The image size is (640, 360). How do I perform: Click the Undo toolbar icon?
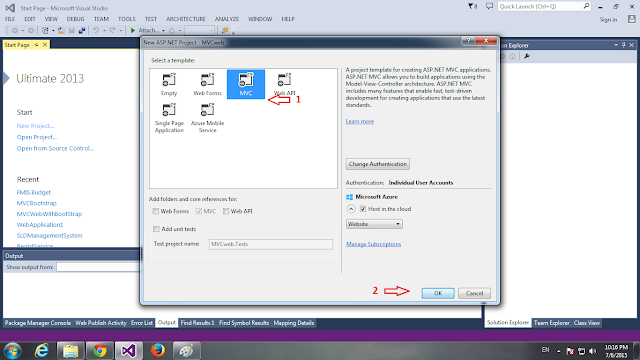click(x=96, y=31)
